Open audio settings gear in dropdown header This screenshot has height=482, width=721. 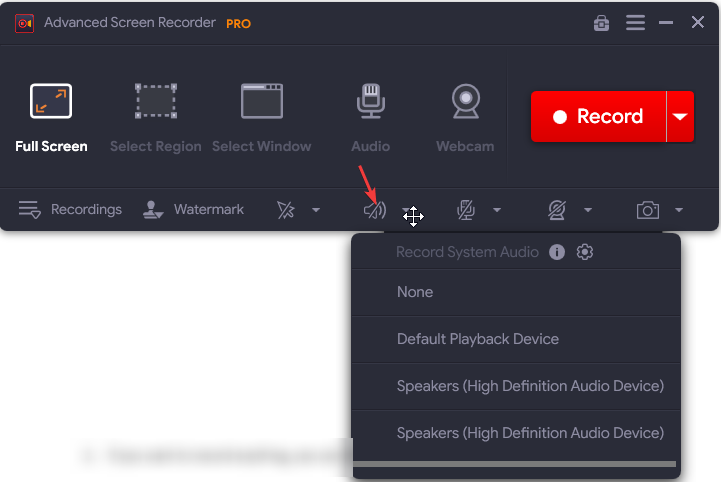coord(586,252)
